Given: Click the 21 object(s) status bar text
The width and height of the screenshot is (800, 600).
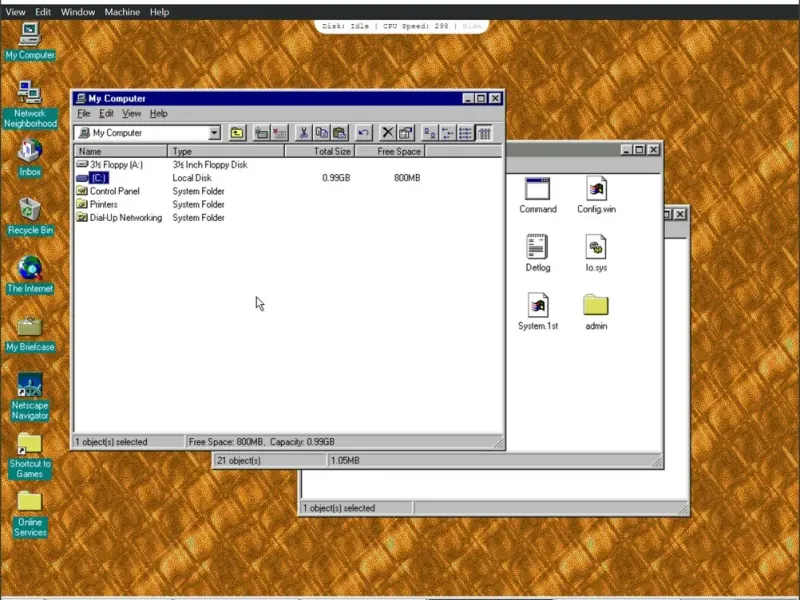Looking at the screenshot, I should [238, 460].
